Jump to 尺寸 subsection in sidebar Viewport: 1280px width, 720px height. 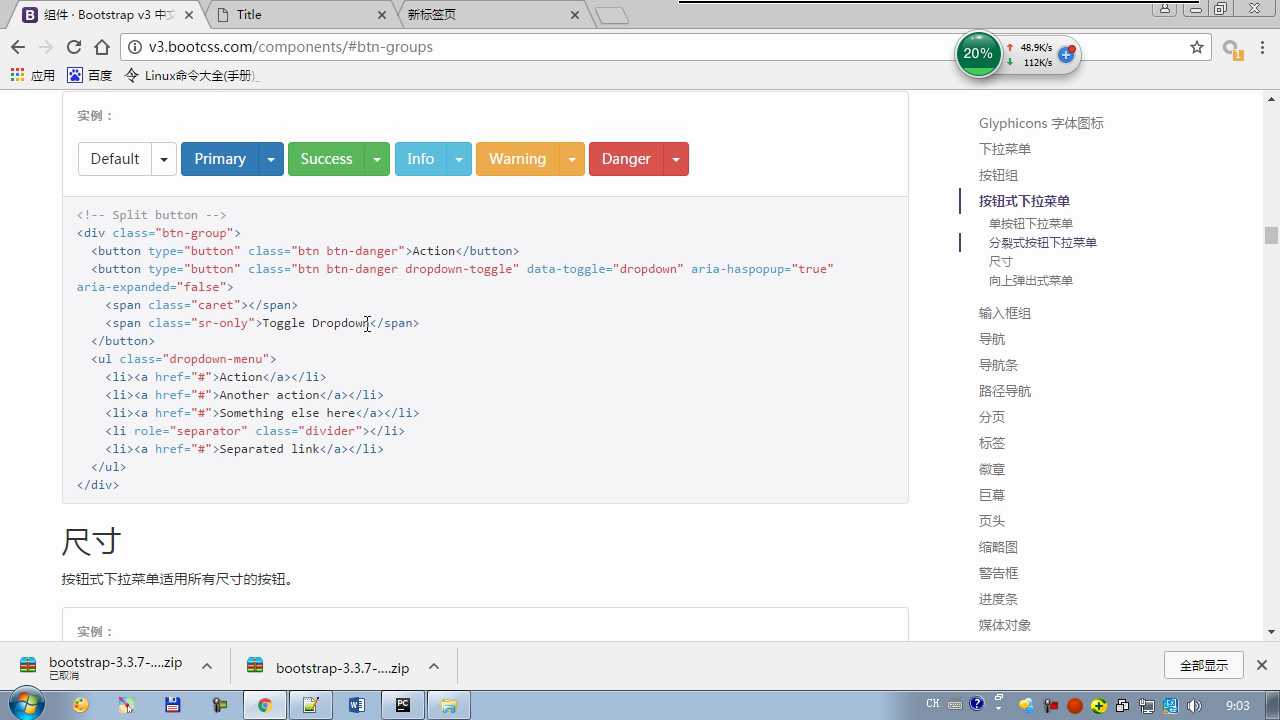[x=1001, y=262]
